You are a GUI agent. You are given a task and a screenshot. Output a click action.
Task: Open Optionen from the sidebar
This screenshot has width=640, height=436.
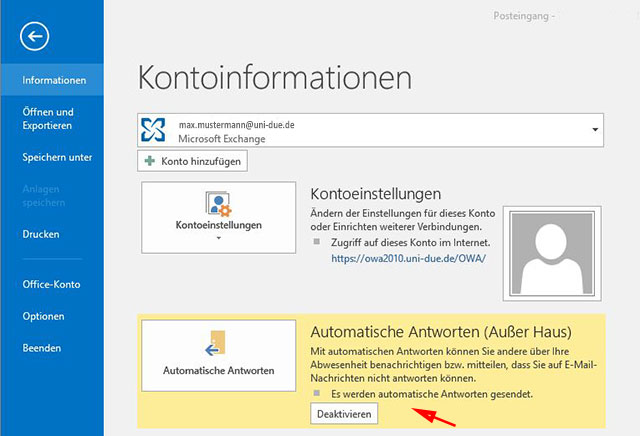pos(45,316)
